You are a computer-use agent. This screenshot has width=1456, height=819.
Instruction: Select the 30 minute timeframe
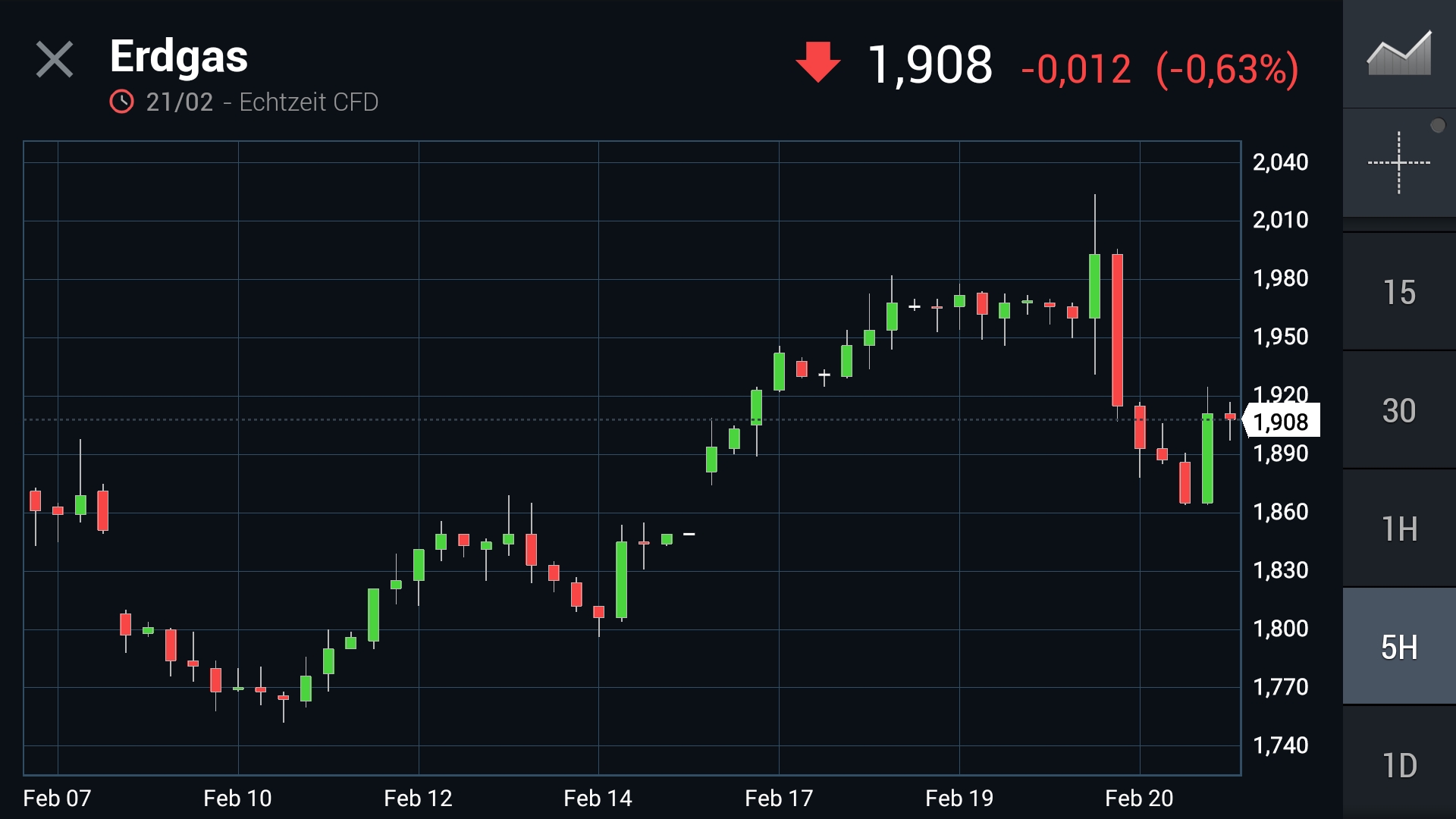point(1398,411)
